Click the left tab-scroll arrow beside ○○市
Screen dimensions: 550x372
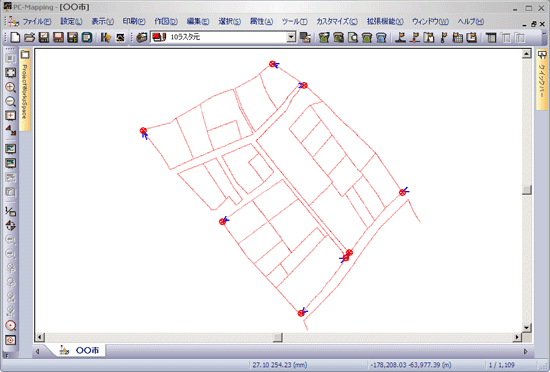pos(38,351)
